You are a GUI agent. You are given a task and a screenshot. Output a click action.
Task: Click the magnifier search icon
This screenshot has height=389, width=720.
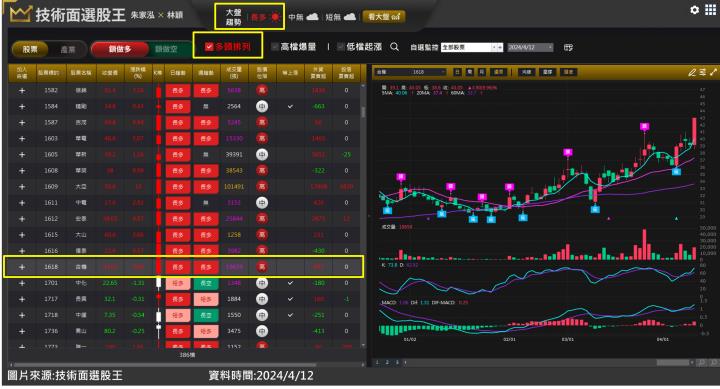pyautogui.click(x=394, y=47)
